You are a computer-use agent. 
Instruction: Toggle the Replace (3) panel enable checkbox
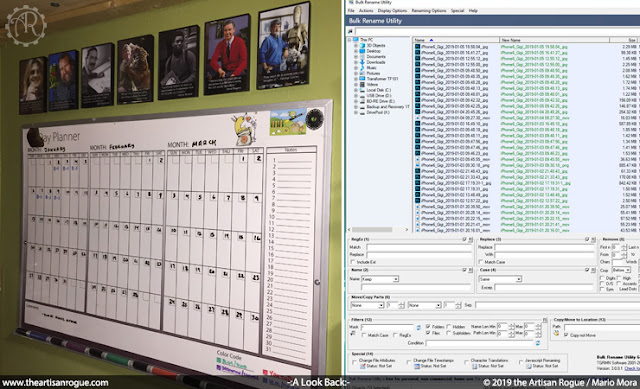[x=587, y=240]
